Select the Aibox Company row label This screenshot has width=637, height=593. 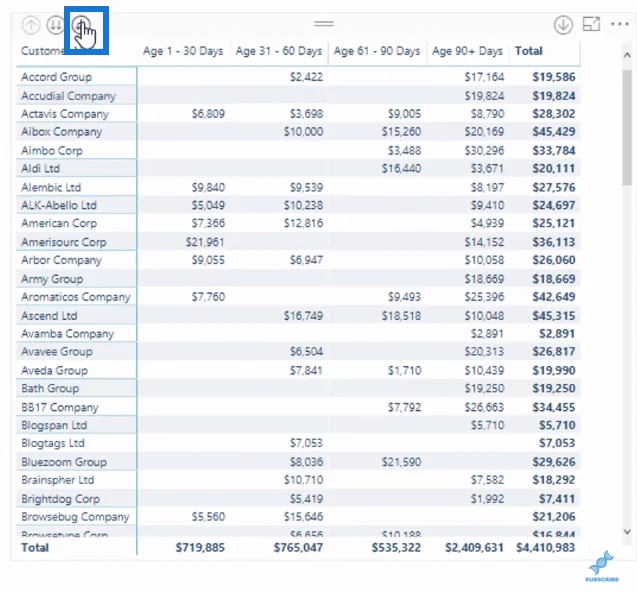click(61, 132)
